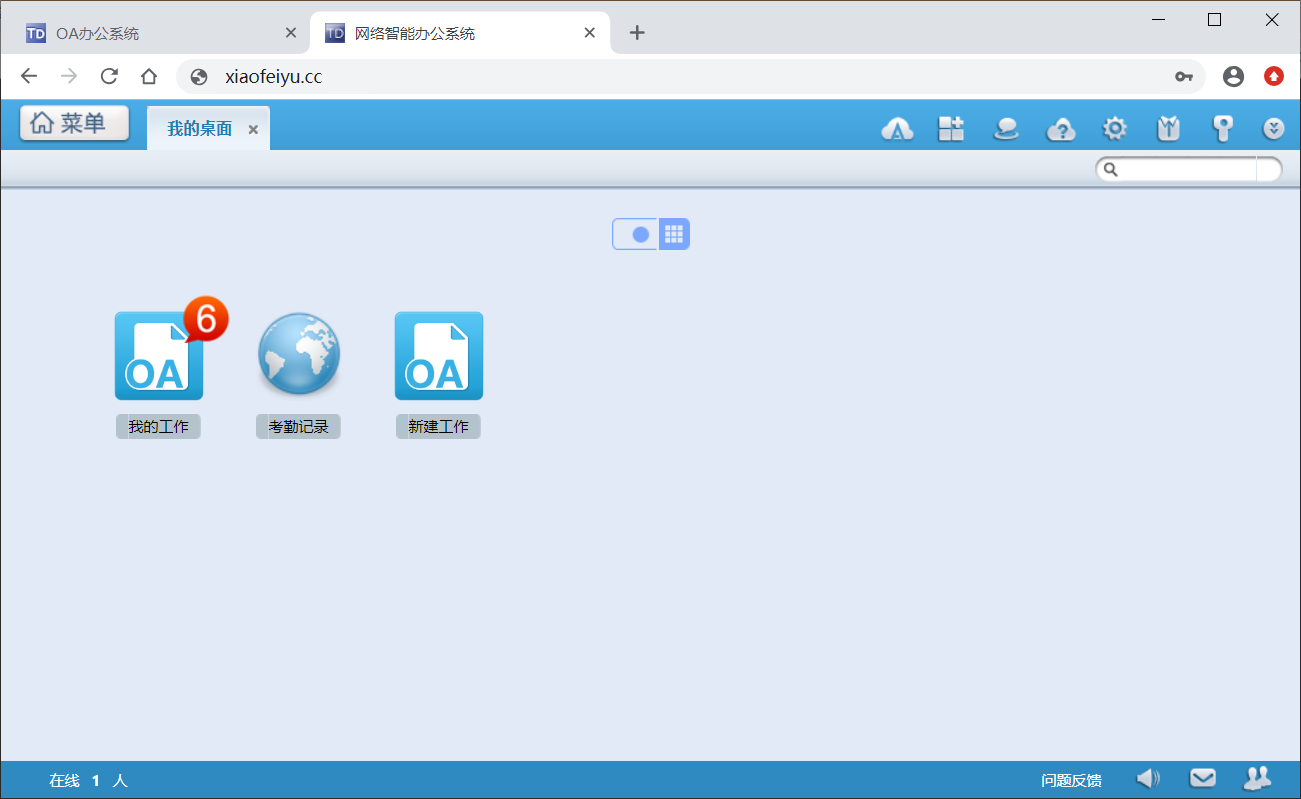Open the 我的工作 desktop icon
Image resolution: width=1301 pixels, height=799 pixels.
tap(158, 356)
